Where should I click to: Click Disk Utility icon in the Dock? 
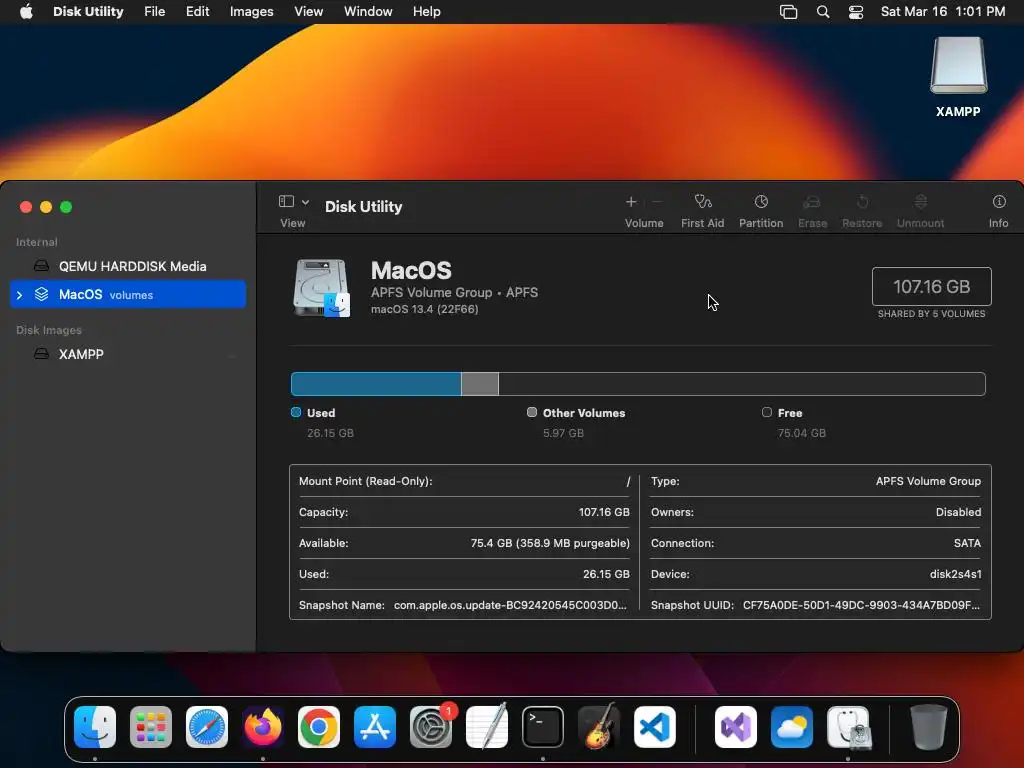(848, 726)
